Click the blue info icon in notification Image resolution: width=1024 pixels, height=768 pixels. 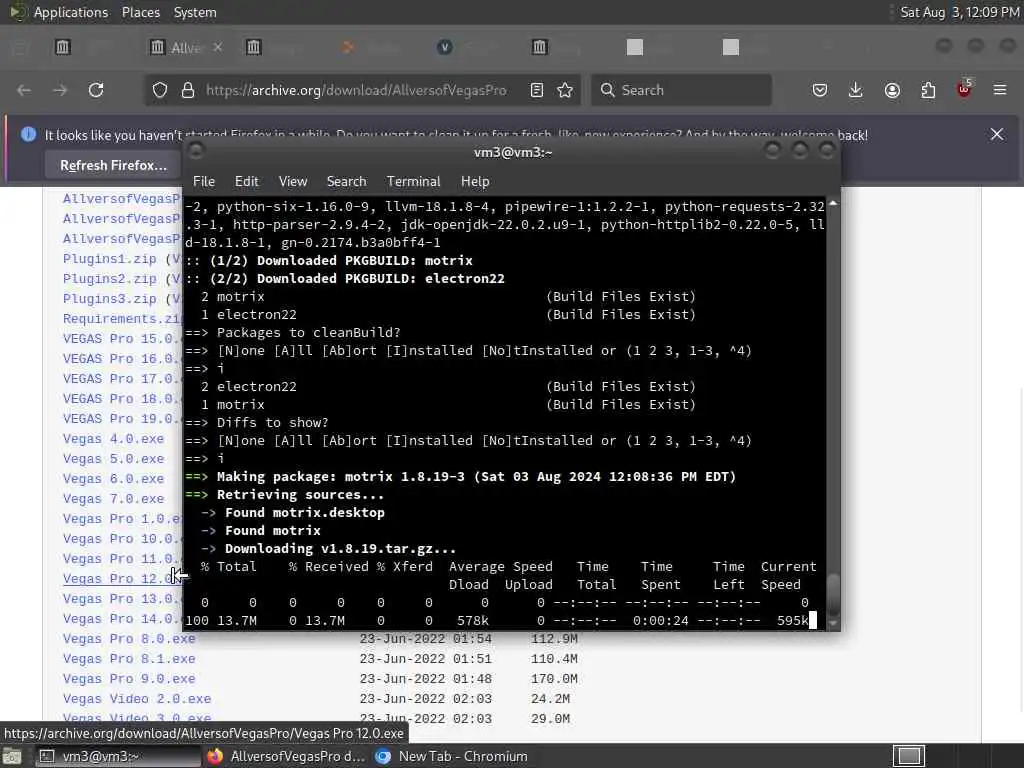click(28, 135)
